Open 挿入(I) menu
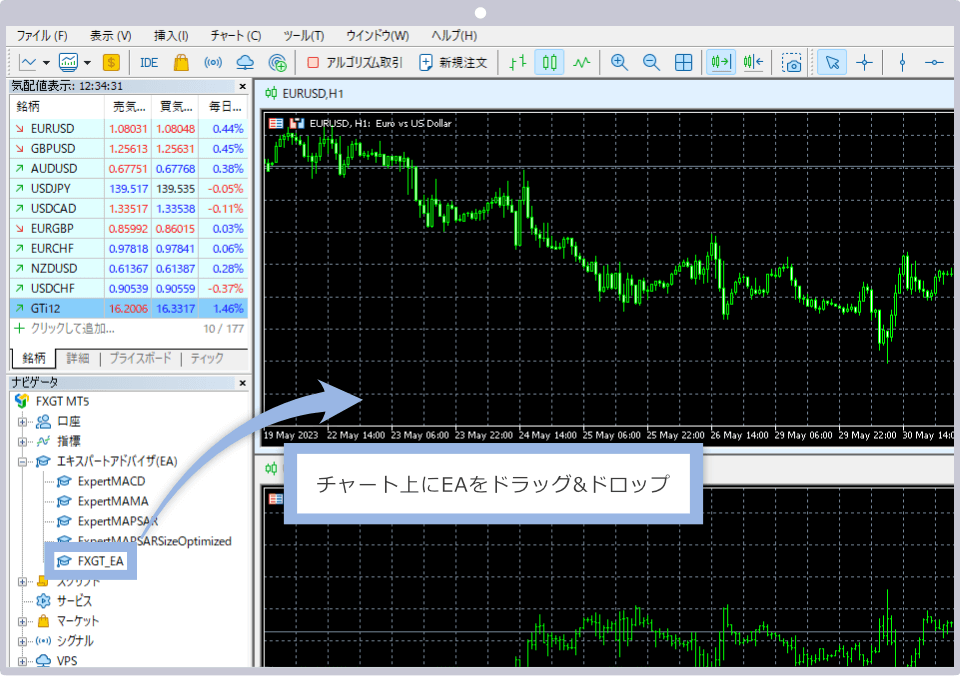The height and width of the screenshot is (676, 960). point(171,36)
